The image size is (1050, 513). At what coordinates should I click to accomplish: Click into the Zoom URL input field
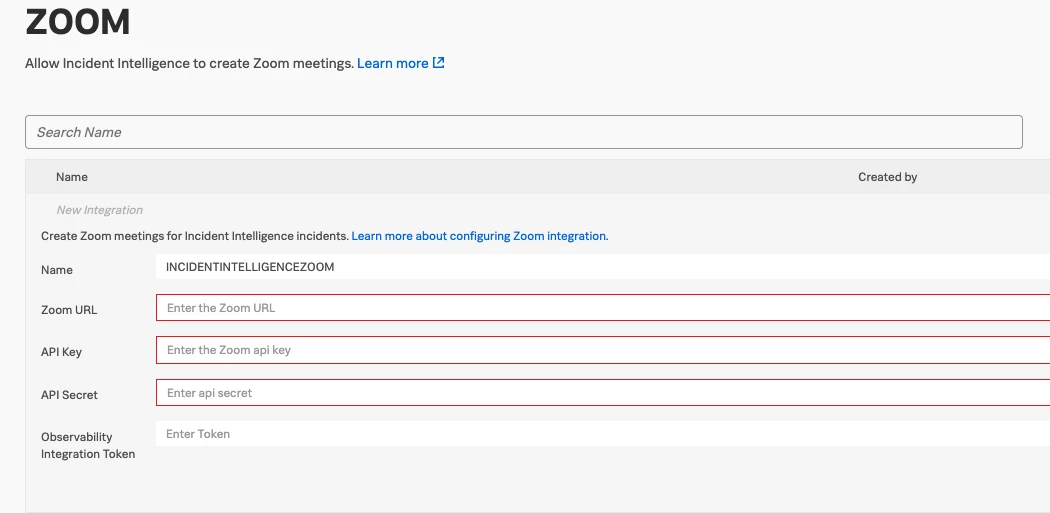(603, 307)
